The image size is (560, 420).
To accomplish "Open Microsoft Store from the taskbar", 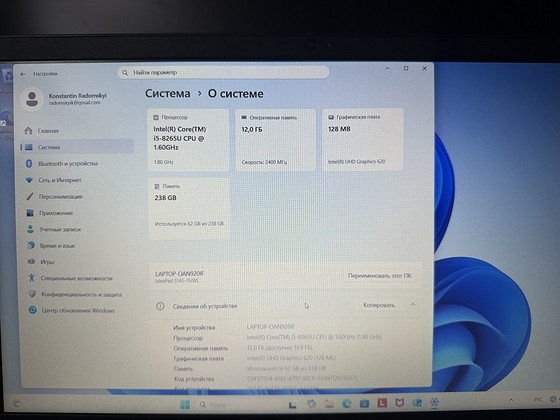I will coord(364,404).
